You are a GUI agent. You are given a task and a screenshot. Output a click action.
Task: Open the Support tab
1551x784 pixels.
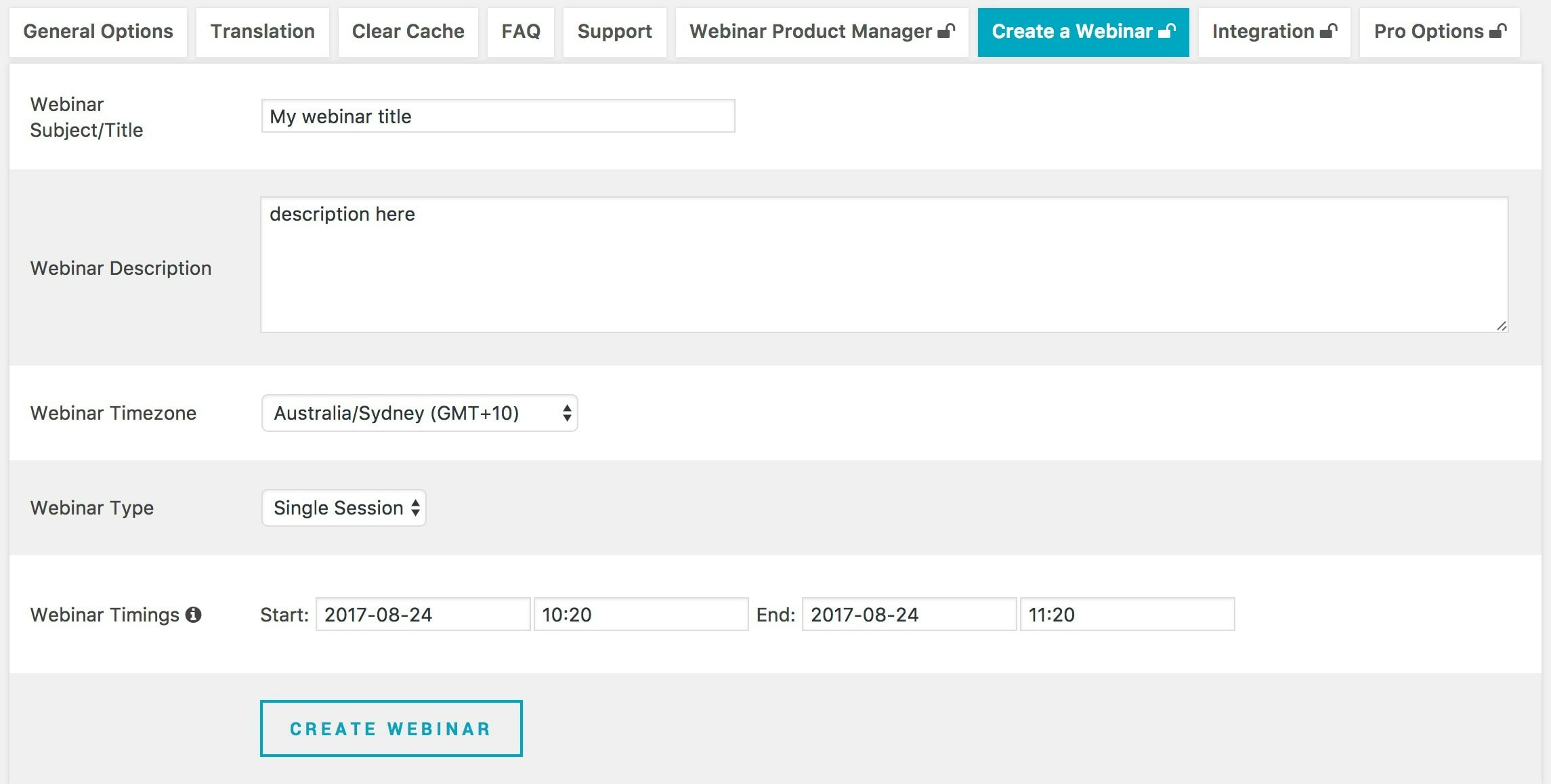(614, 30)
